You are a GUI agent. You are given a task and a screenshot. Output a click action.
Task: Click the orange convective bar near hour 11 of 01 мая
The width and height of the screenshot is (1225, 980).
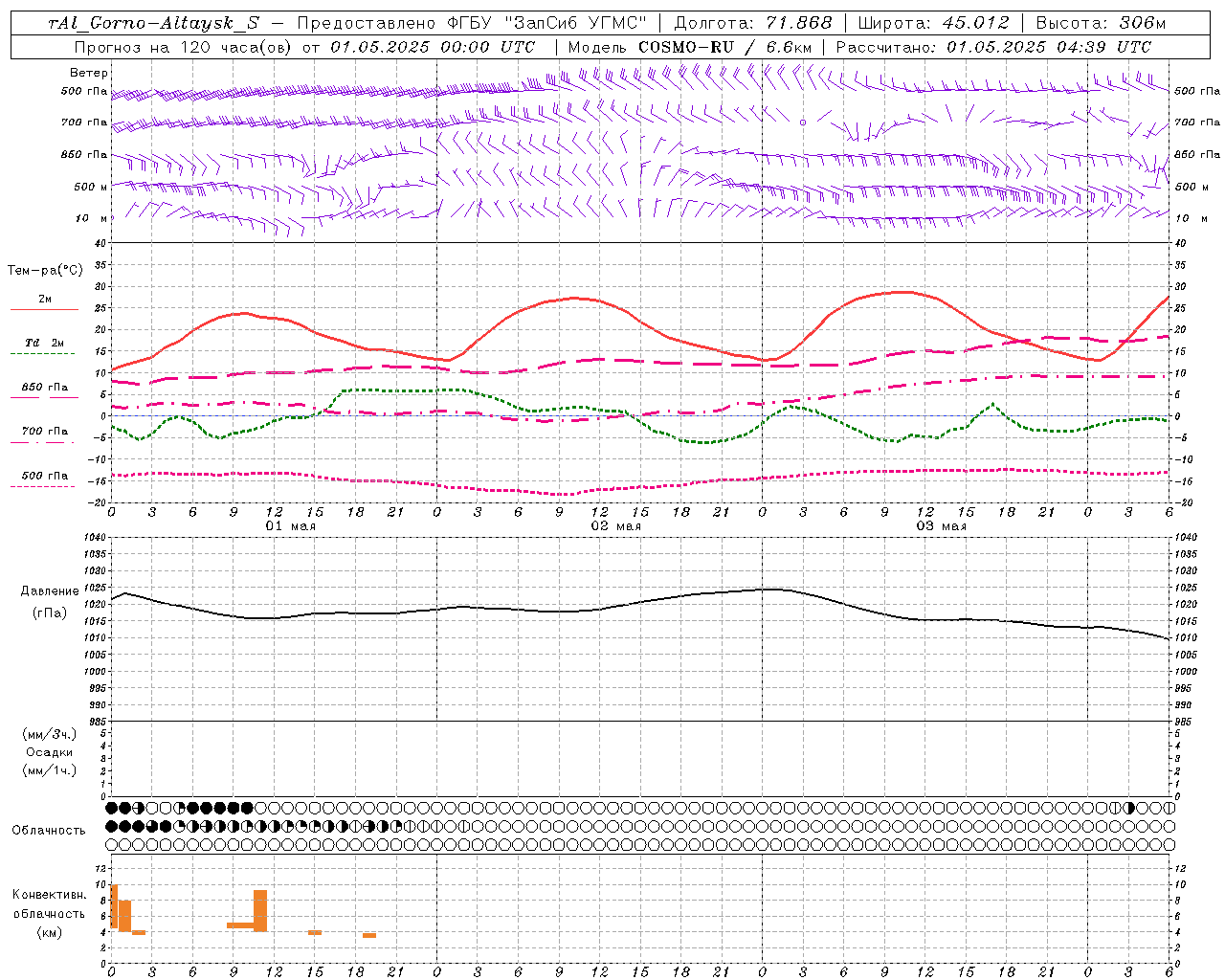260,910
